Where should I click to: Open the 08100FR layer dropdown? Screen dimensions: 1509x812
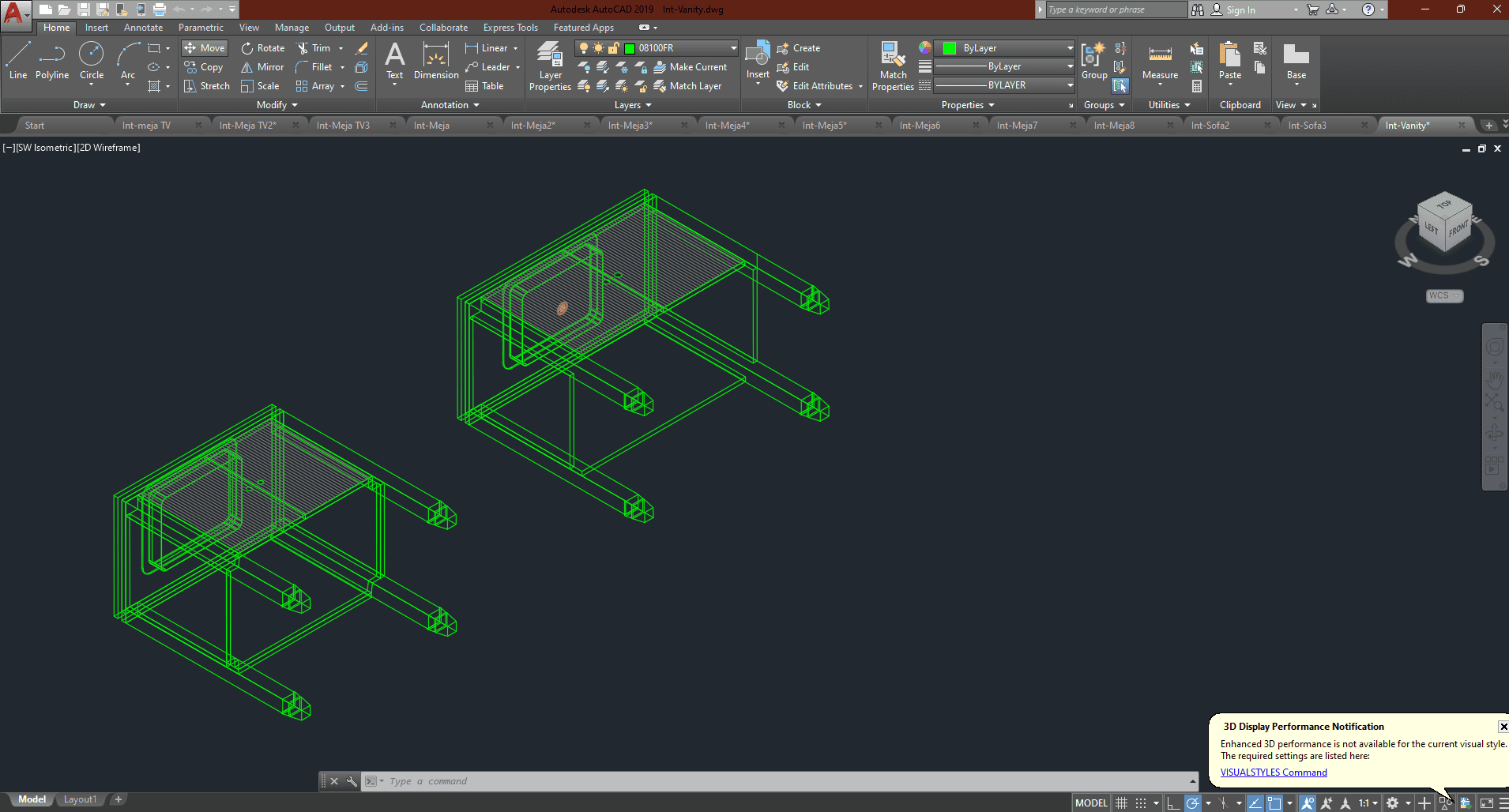733,48
